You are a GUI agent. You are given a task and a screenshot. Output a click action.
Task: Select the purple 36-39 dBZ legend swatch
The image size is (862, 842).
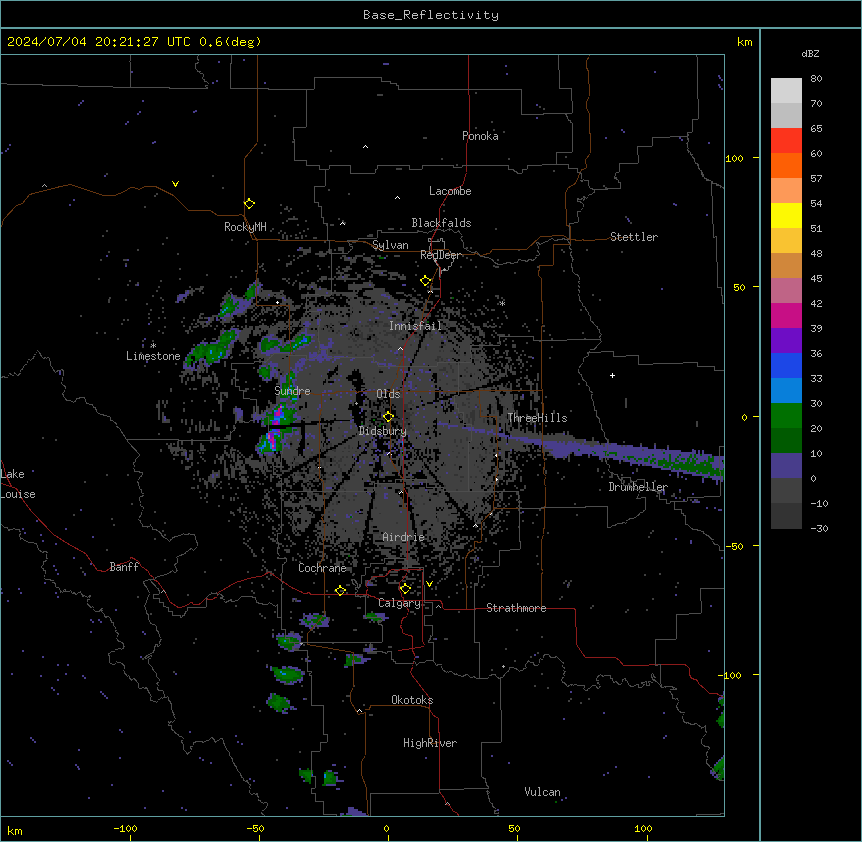(786, 340)
